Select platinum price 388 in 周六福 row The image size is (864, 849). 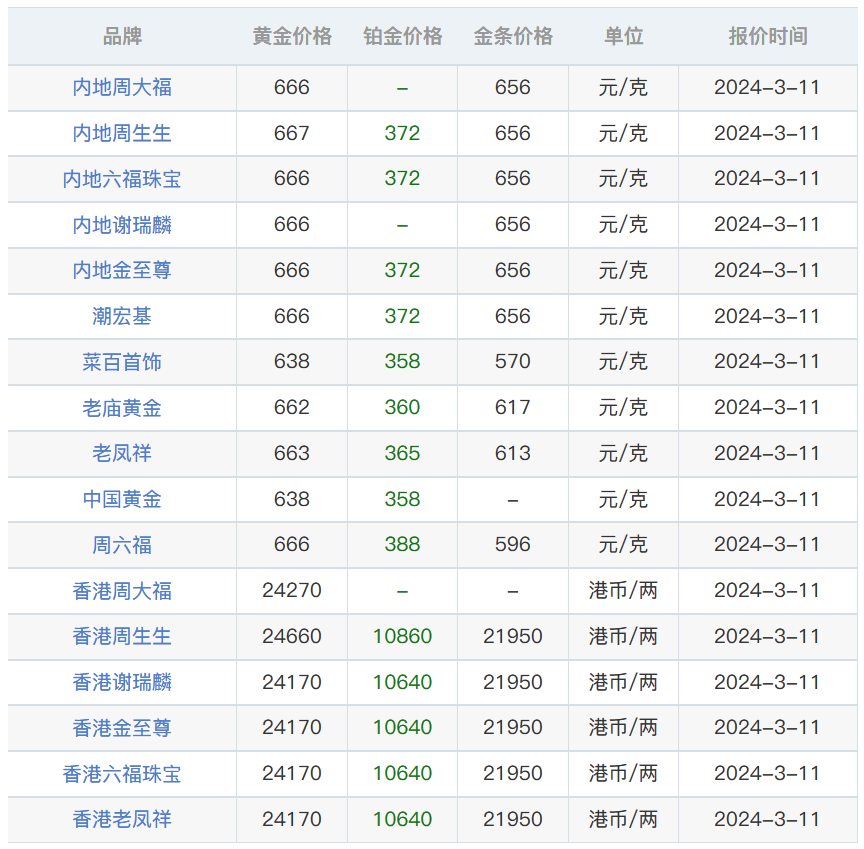point(402,545)
